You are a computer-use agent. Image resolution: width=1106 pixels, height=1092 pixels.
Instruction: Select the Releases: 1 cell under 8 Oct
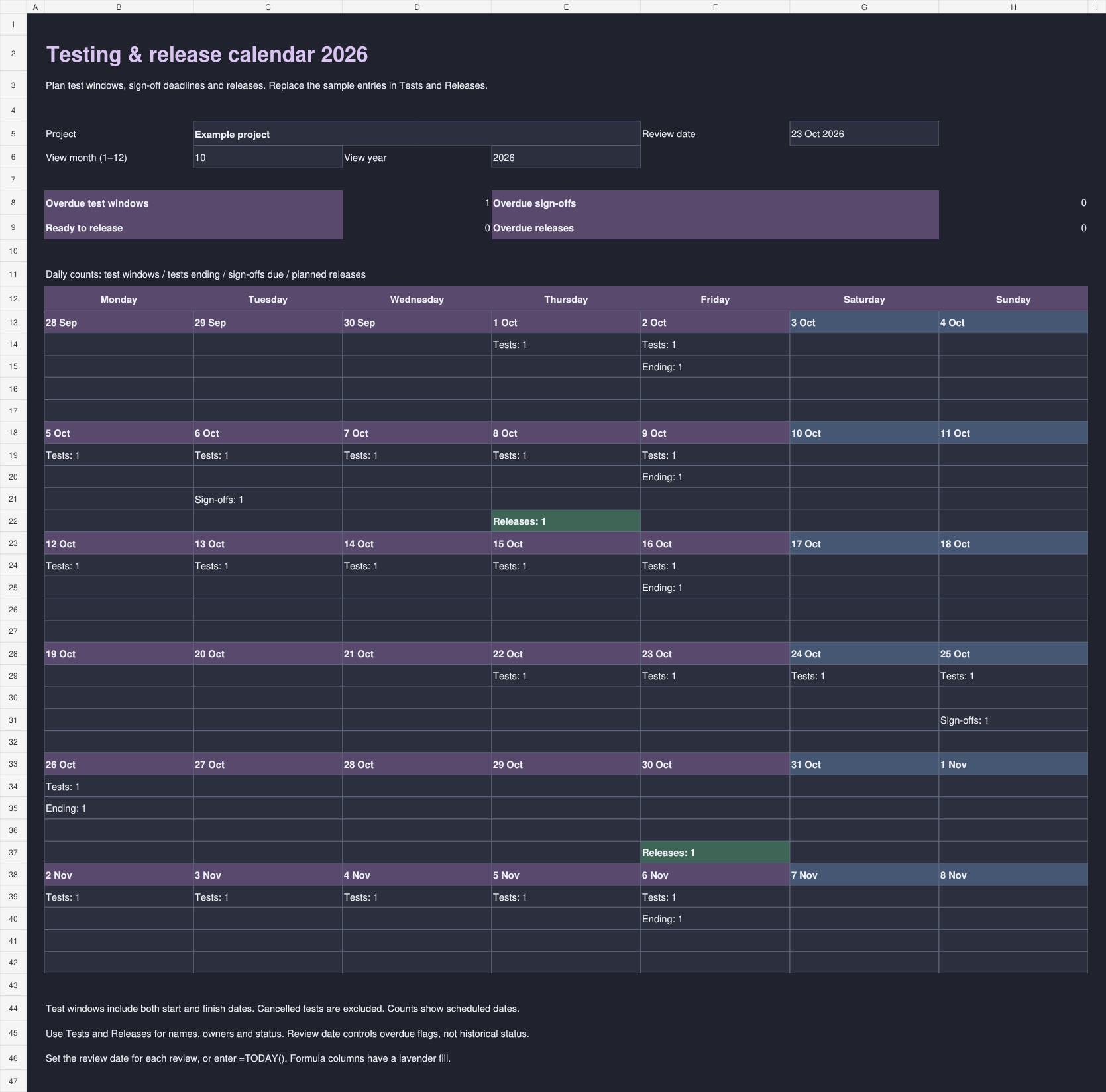coord(566,521)
